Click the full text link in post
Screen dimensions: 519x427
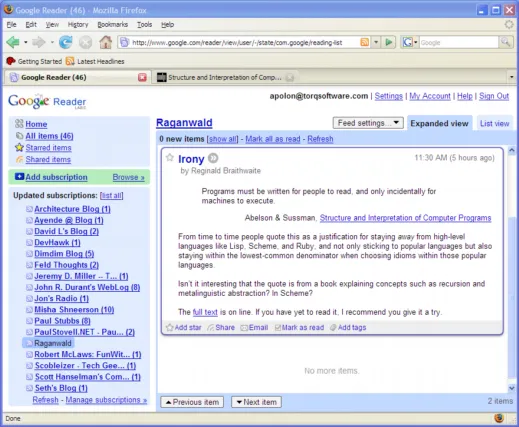[205, 312]
